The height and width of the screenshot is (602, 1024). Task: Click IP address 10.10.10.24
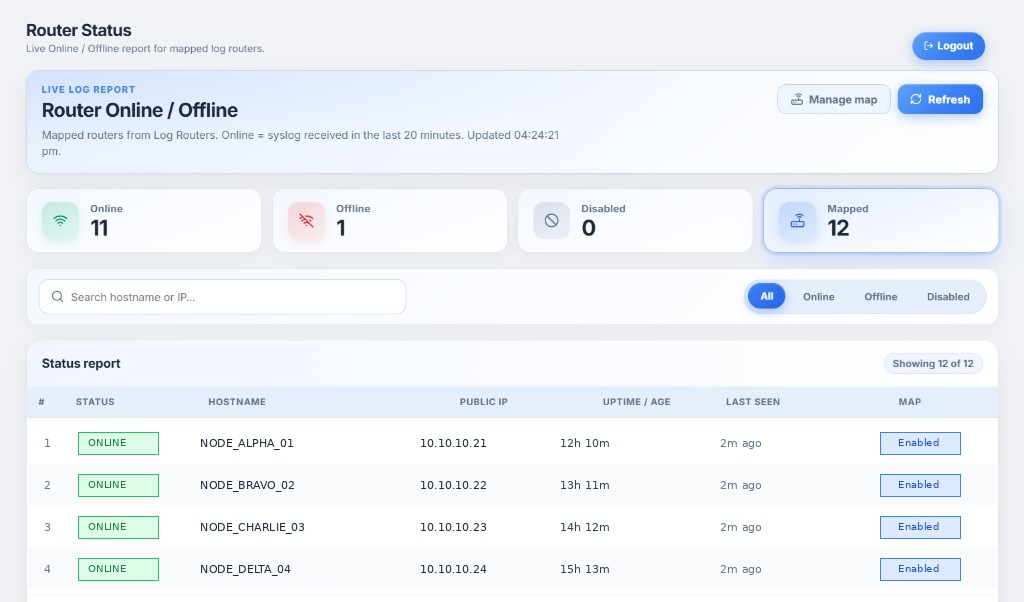(453, 569)
